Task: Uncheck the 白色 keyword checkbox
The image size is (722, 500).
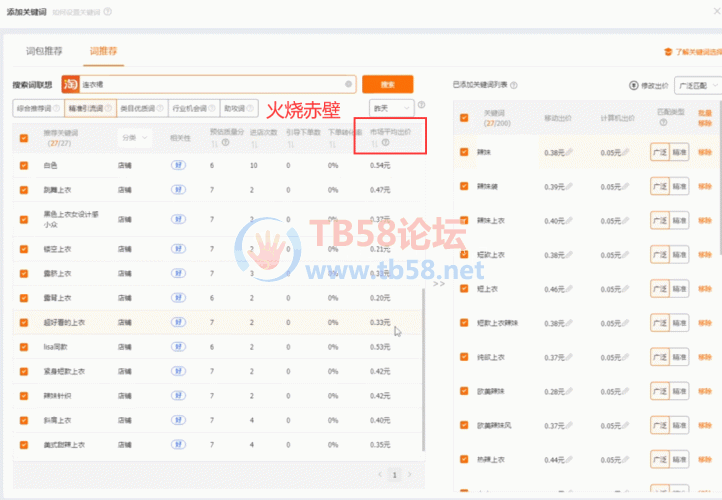Action: pos(24,165)
